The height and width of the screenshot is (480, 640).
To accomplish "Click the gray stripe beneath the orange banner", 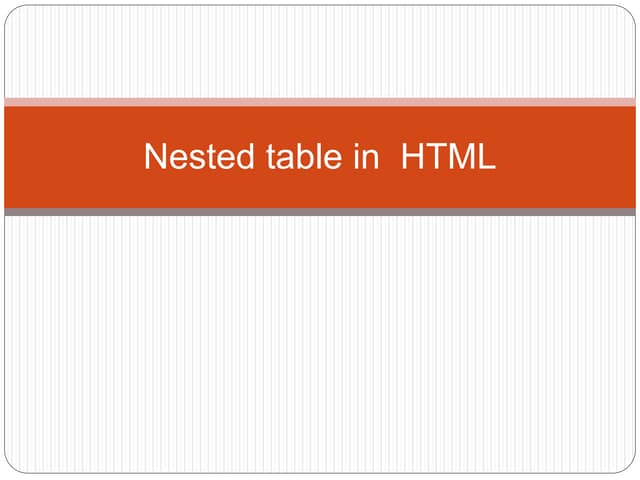I will pos(320,212).
